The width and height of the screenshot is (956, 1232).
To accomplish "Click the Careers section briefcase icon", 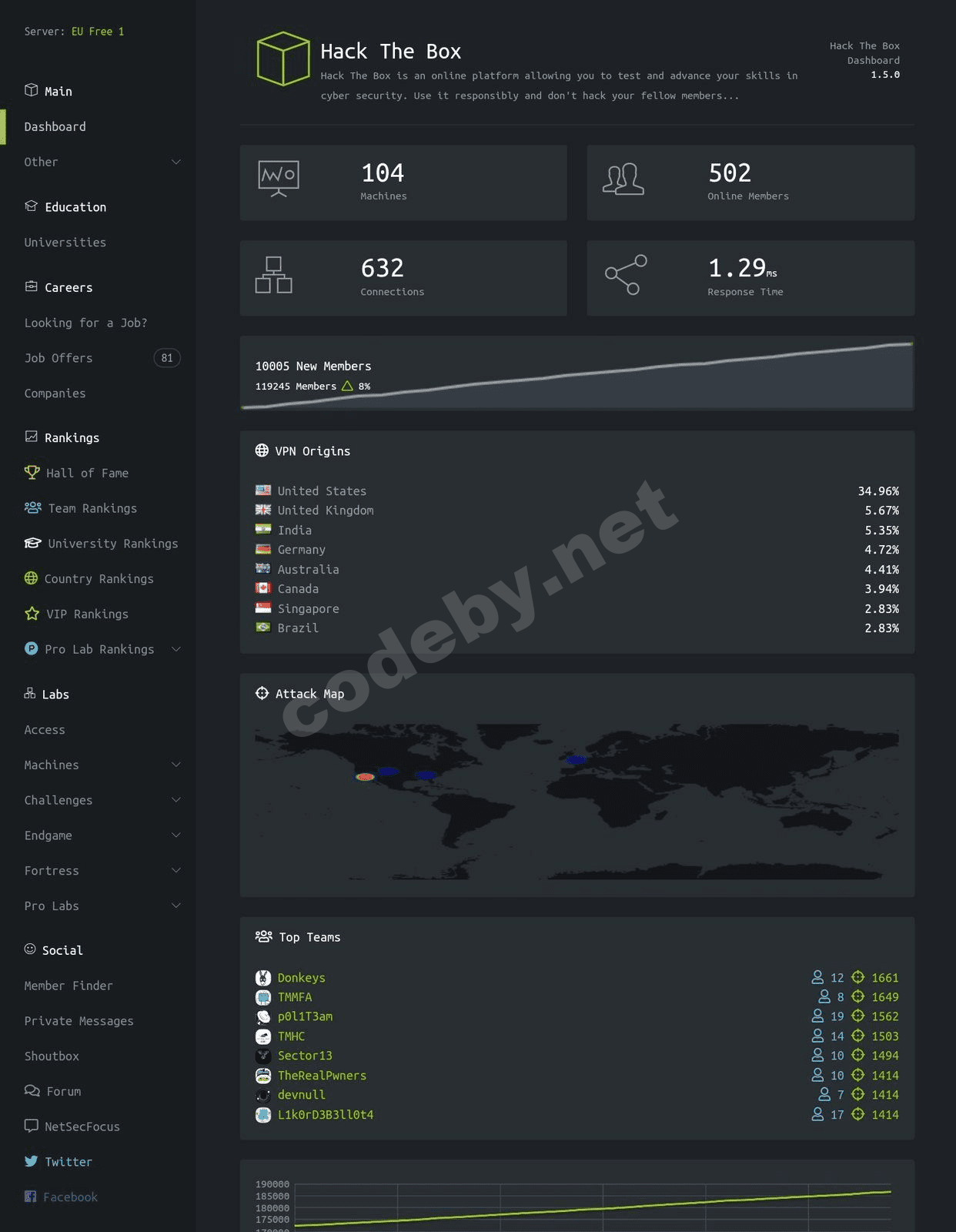I will [x=31, y=286].
